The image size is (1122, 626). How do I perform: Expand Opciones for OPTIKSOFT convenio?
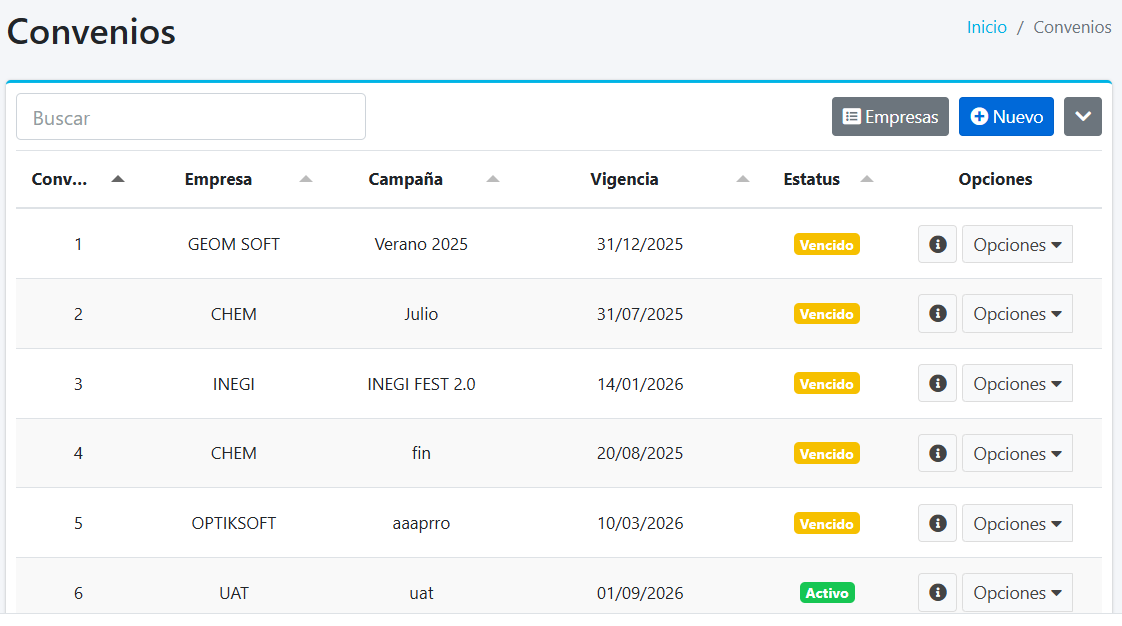point(1017,523)
